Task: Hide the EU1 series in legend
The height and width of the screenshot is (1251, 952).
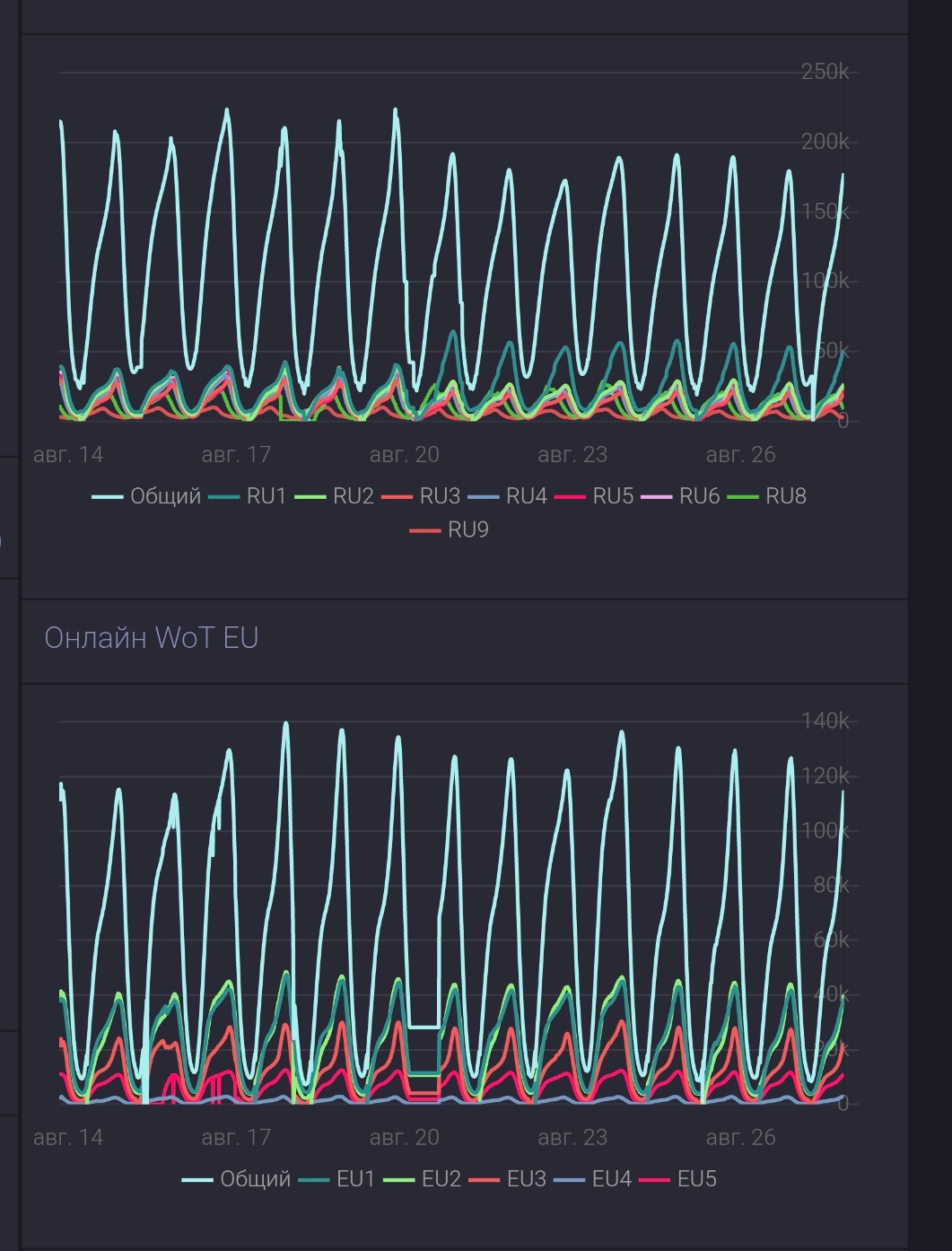Action: 336,1179
